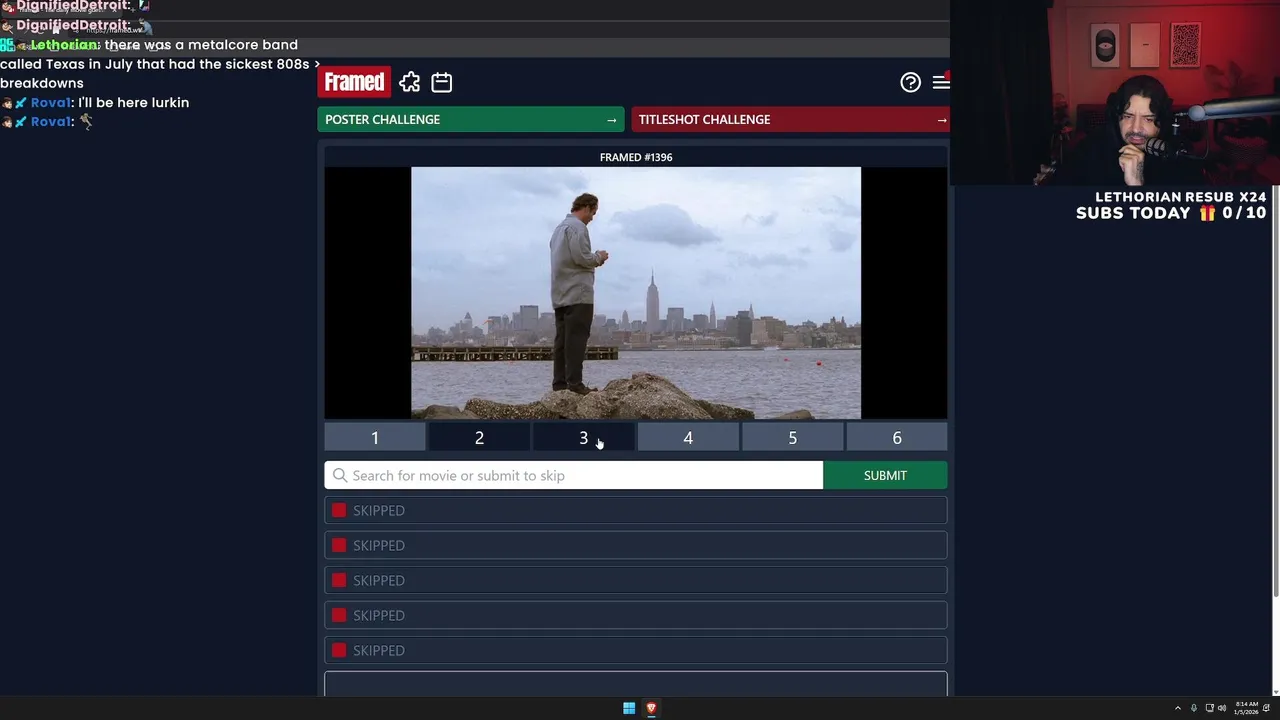Click "I'll be here lurkin" chat message
1280x720 pixels.
pyautogui.click(x=133, y=102)
